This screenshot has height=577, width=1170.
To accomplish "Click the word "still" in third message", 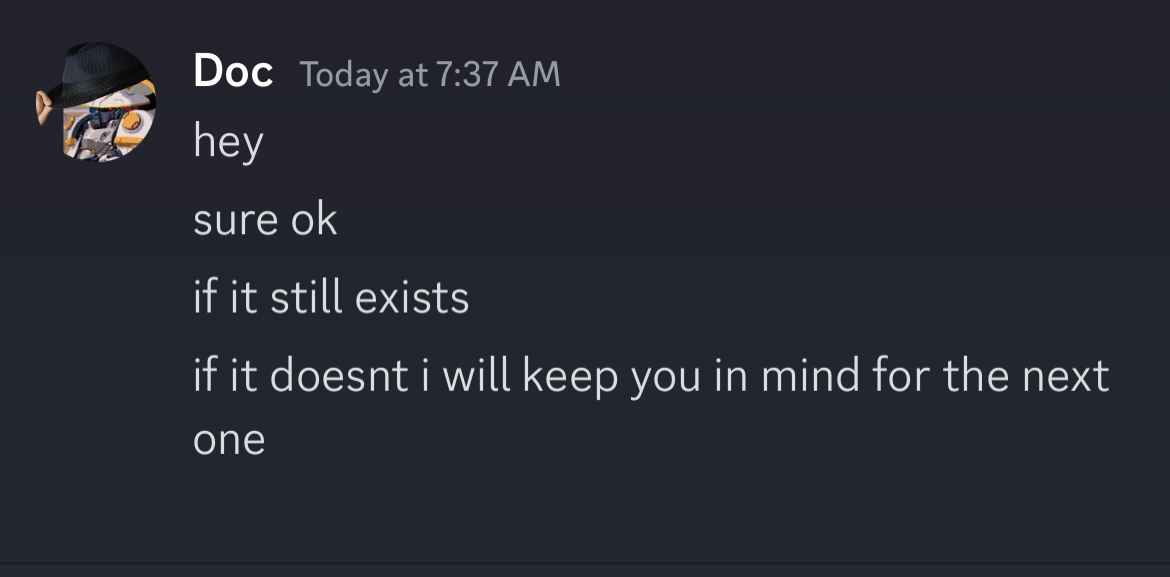I will click(306, 298).
